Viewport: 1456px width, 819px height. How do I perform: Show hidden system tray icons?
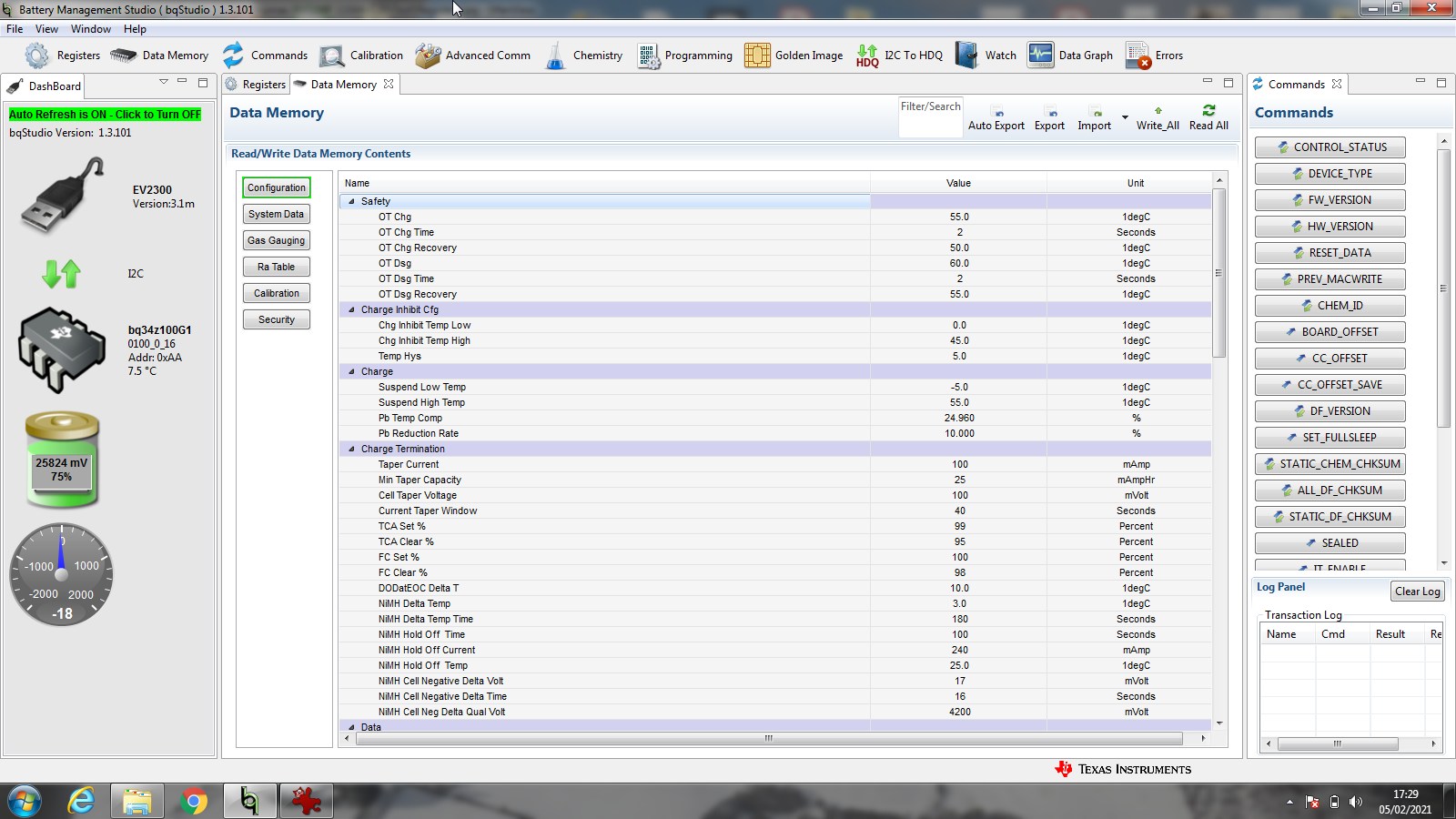1289,802
